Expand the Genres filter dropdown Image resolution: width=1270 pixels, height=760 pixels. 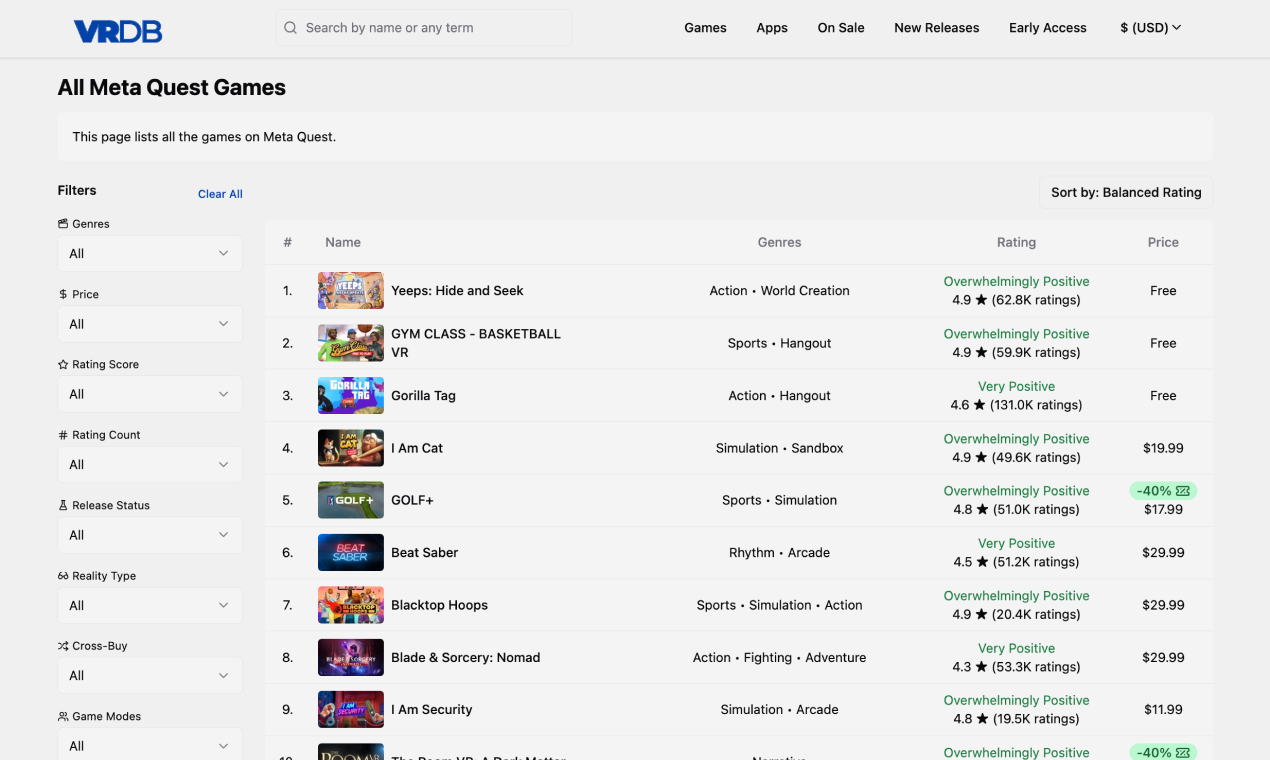coord(150,254)
